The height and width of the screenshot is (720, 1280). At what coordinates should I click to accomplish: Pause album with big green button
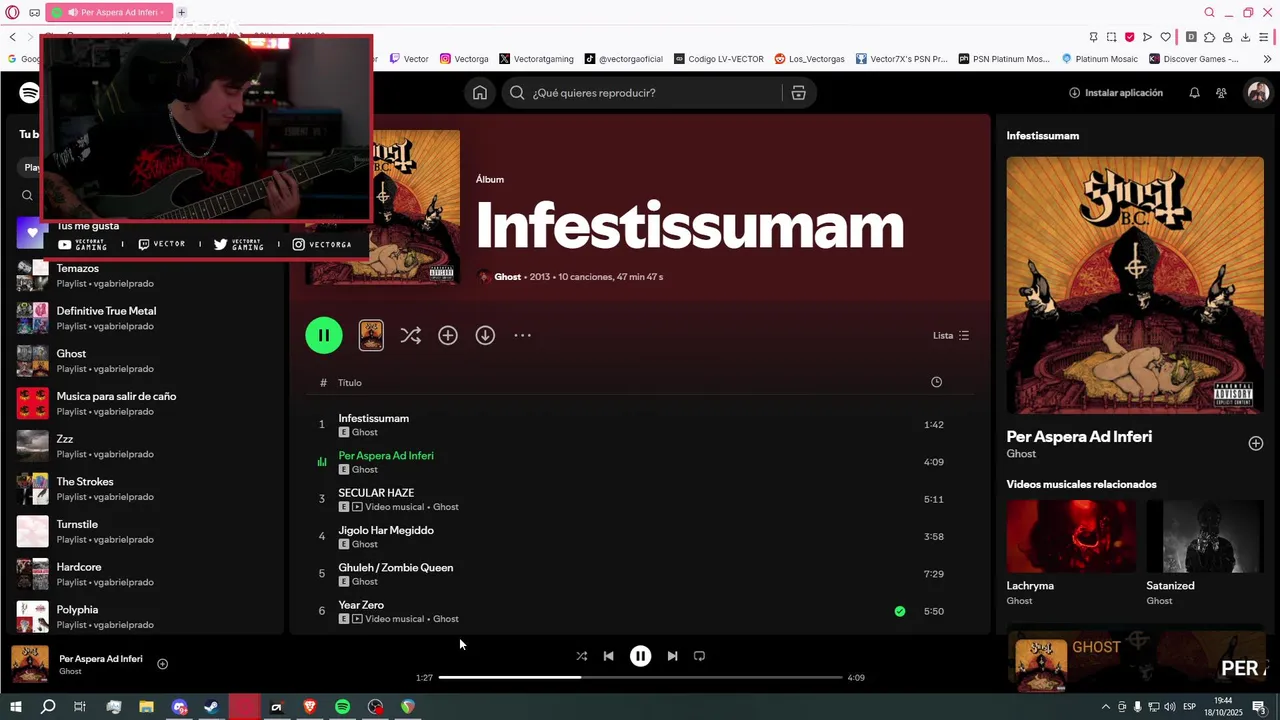tap(324, 336)
